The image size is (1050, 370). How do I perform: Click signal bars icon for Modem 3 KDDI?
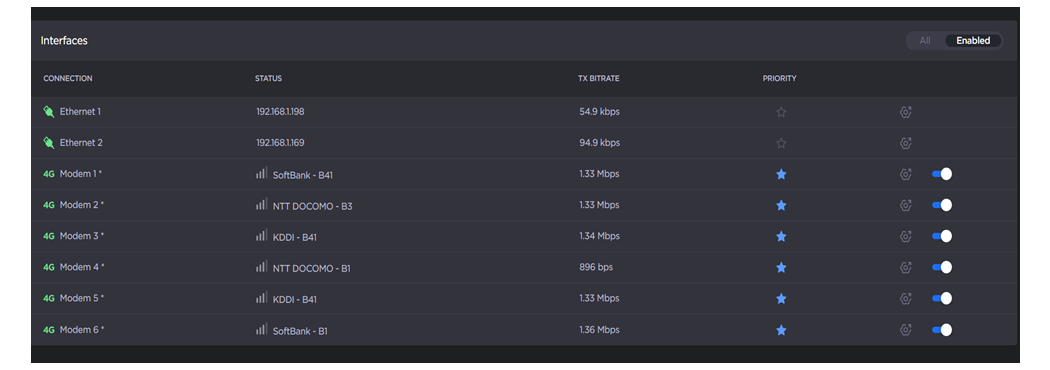[x=261, y=236]
